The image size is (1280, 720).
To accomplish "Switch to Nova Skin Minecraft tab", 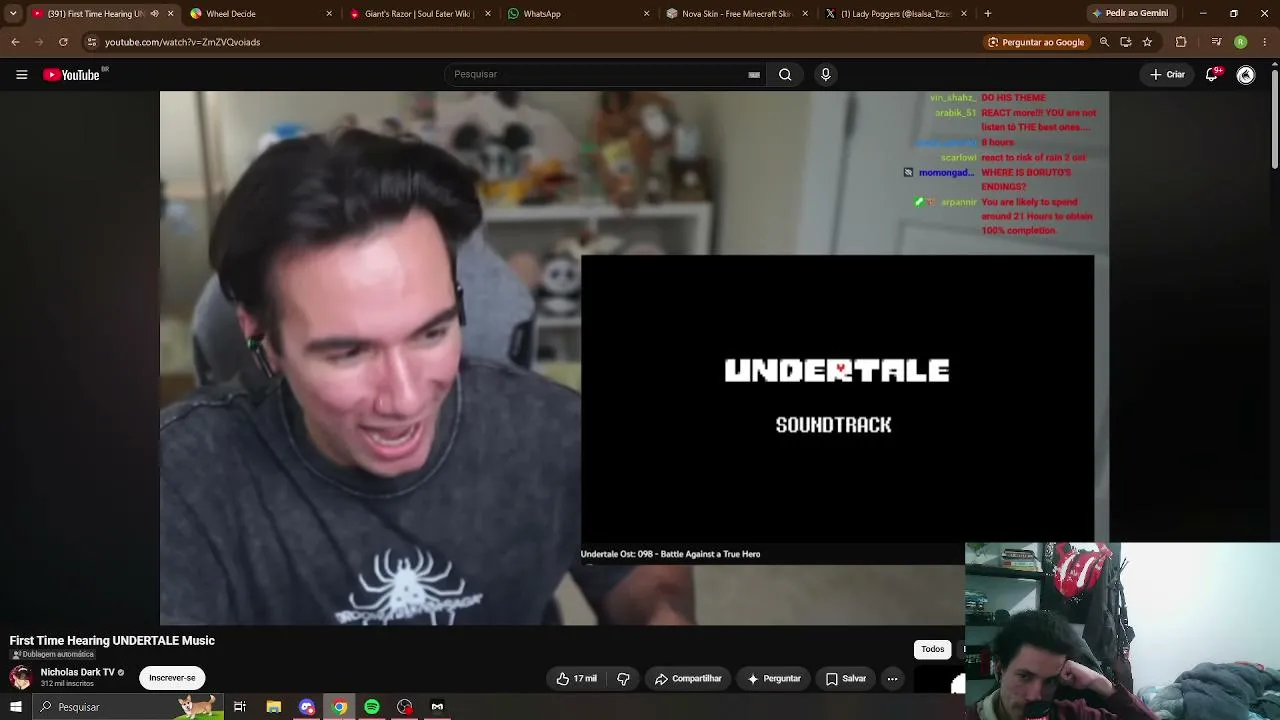I will (738, 14).
